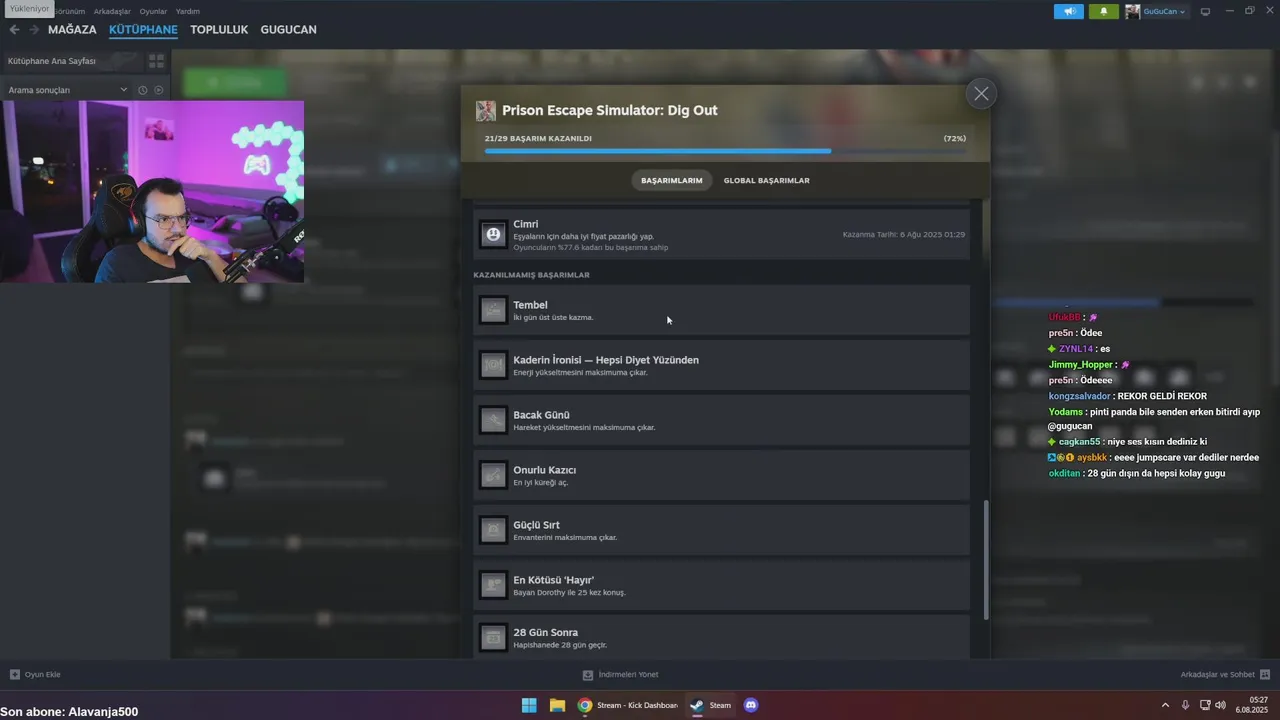
Task: Go back with the left arrow
Action: coord(14,30)
